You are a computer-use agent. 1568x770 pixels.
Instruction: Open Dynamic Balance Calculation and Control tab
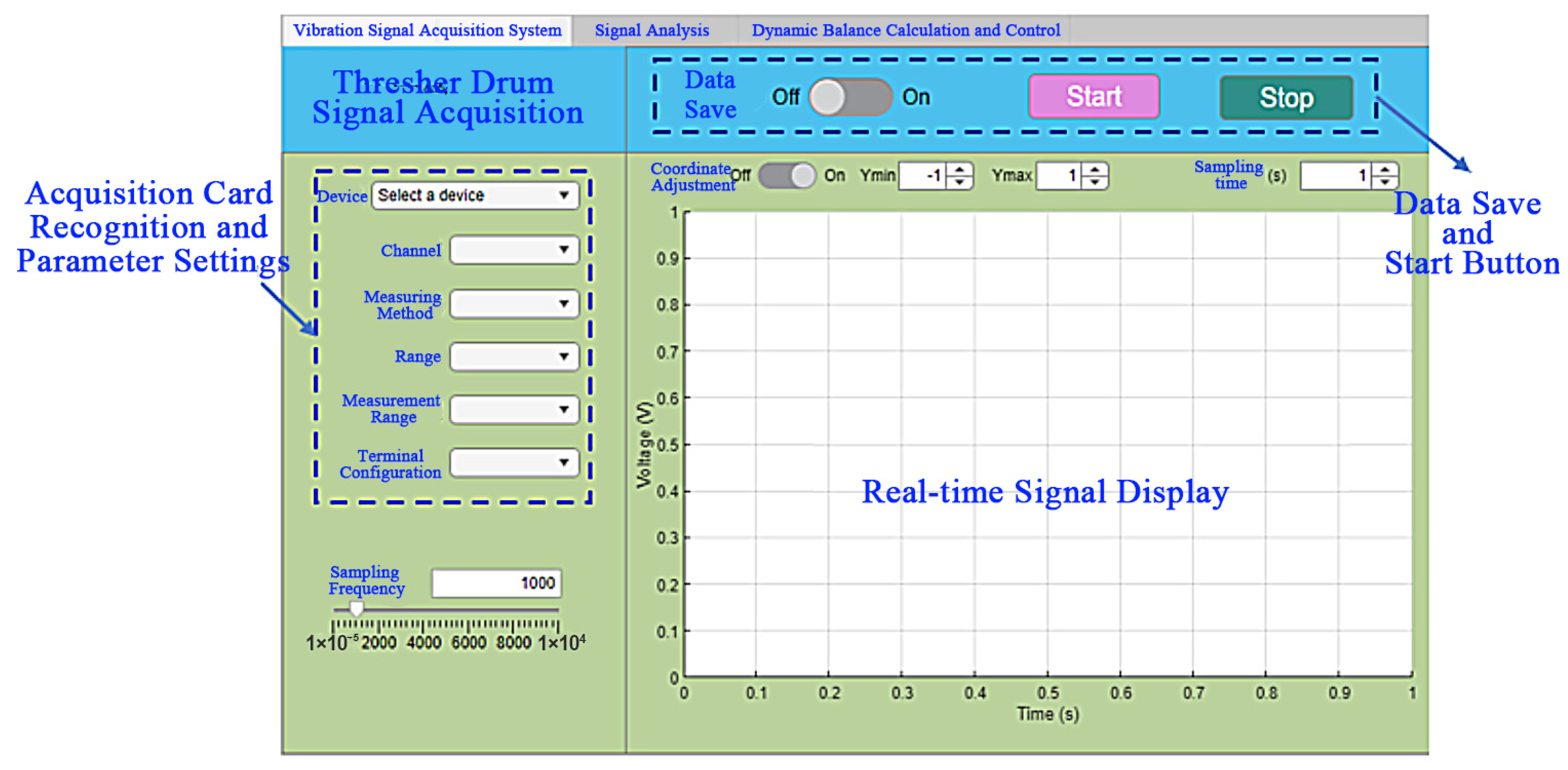(x=905, y=30)
